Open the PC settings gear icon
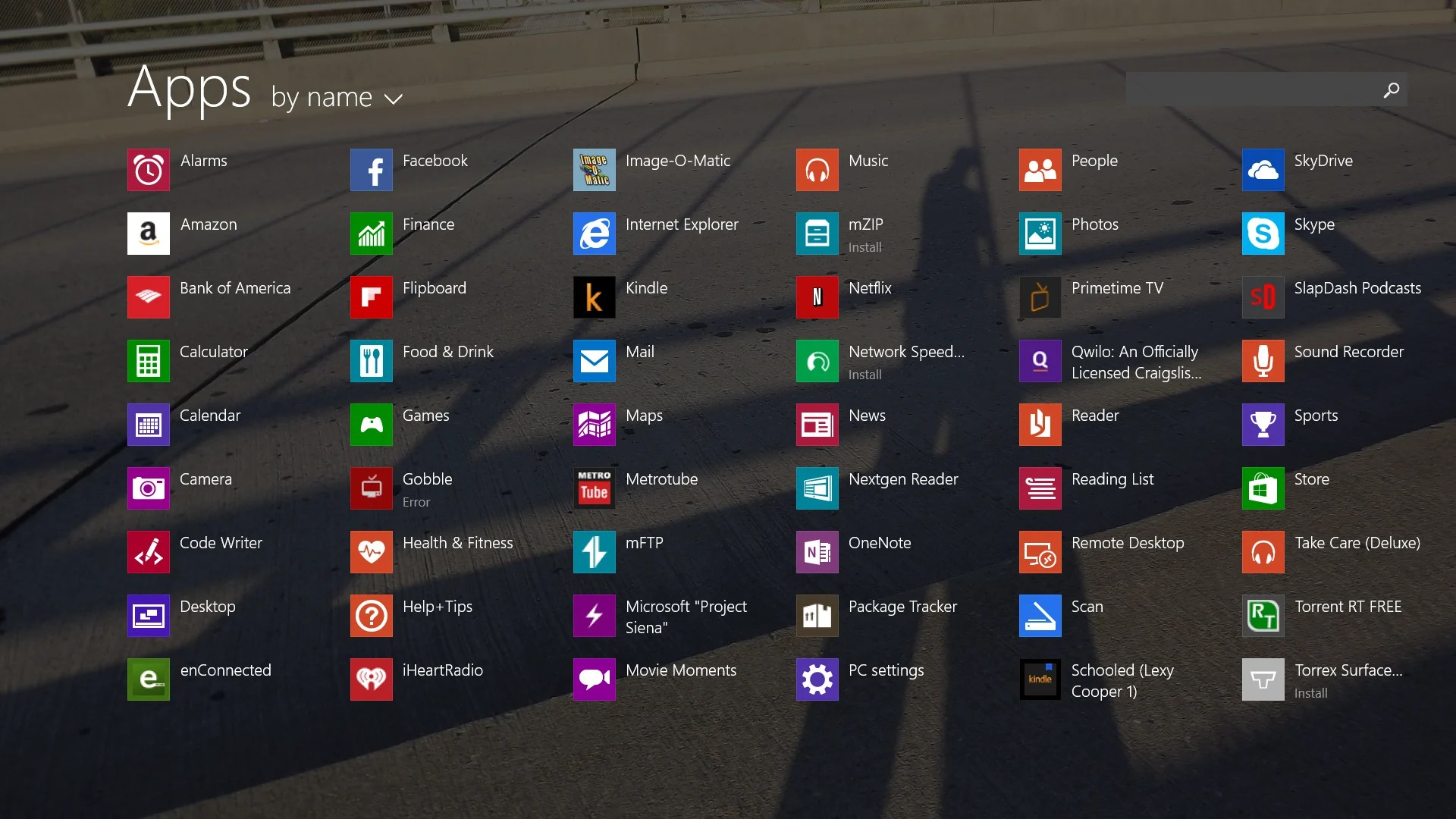 (817, 679)
